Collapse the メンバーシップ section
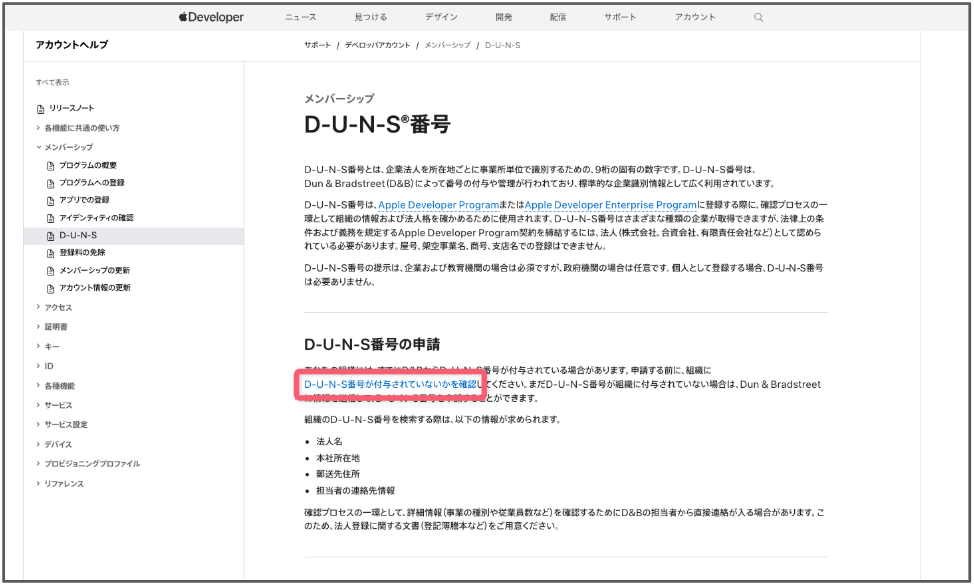This screenshot has height=587, width=974. [x=65, y=147]
